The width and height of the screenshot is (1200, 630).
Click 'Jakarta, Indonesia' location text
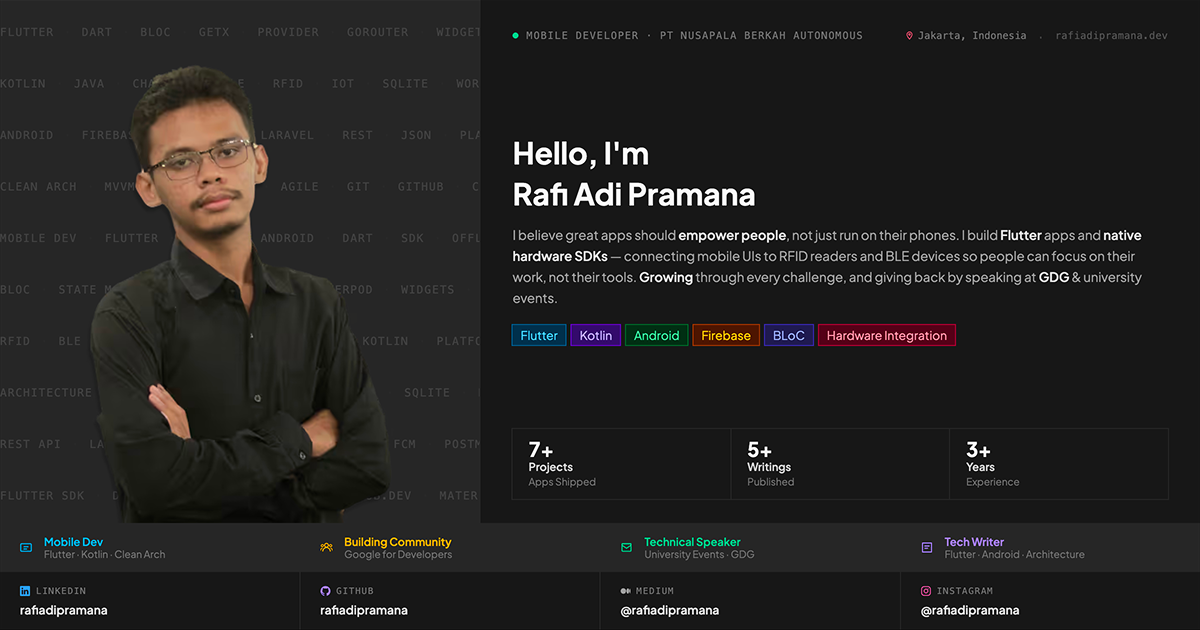point(972,36)
